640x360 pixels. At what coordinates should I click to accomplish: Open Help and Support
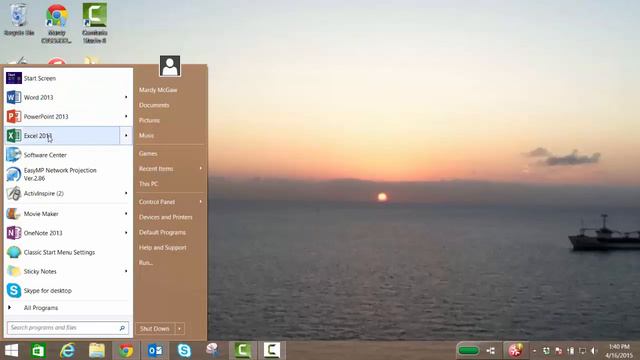pos(162,247)
